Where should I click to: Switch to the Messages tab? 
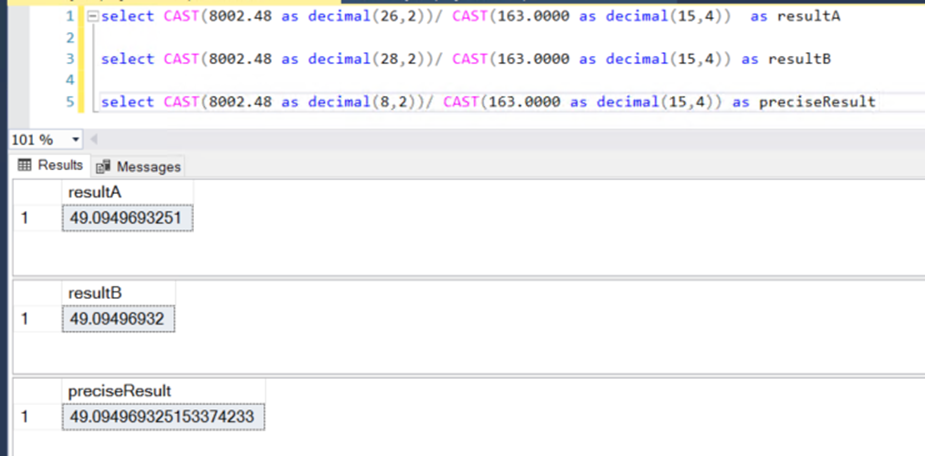pyautogui.click(x=139, y=166)
